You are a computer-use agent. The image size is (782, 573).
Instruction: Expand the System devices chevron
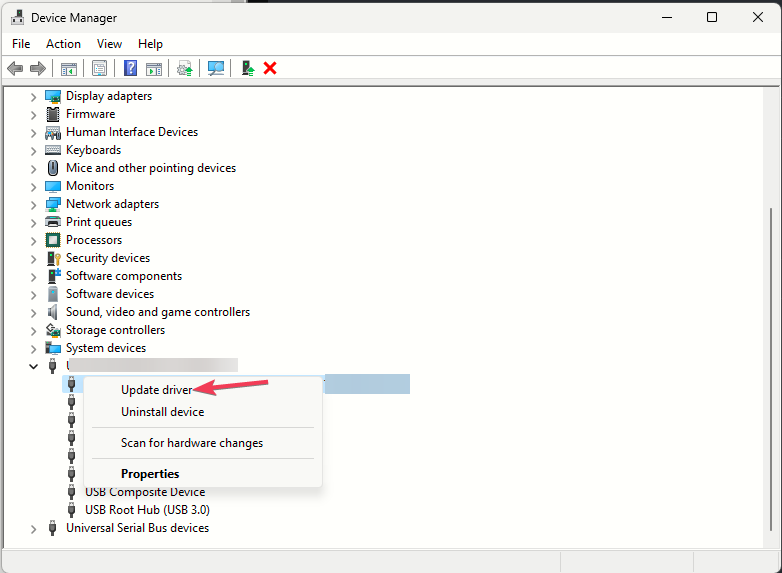coord(33,349)
